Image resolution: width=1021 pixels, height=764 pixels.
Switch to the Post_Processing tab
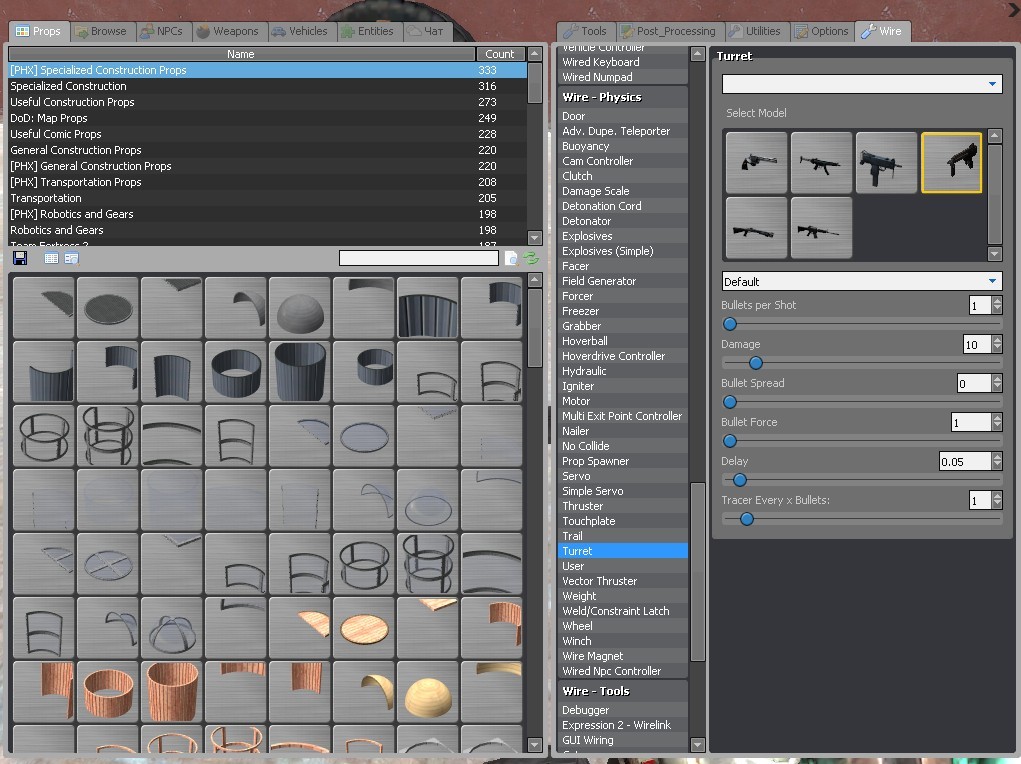668,31
